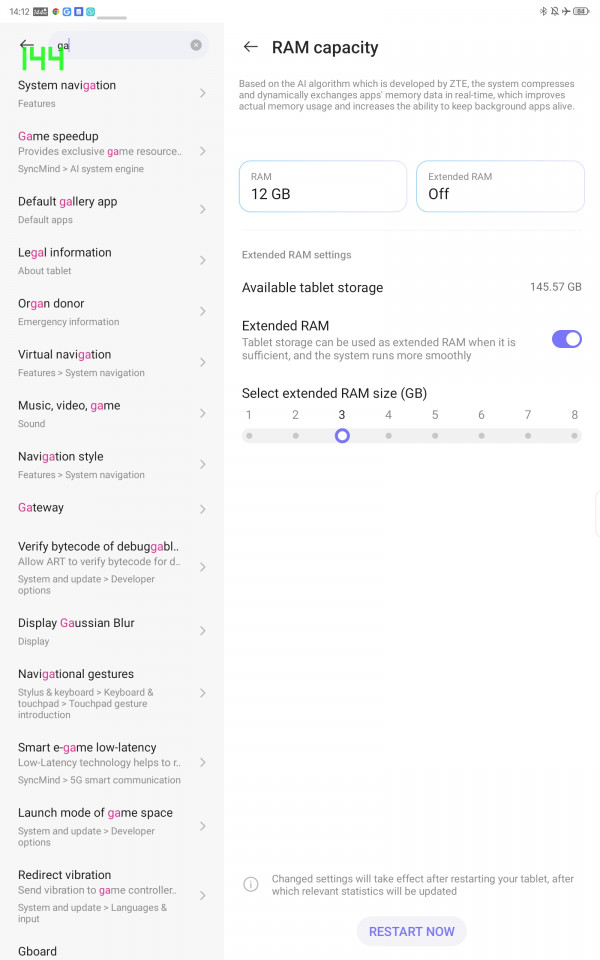This screenshot has height=960, width=600.
Task: Choose 1 GB extended RAM size
Action: tap(249, 436)
